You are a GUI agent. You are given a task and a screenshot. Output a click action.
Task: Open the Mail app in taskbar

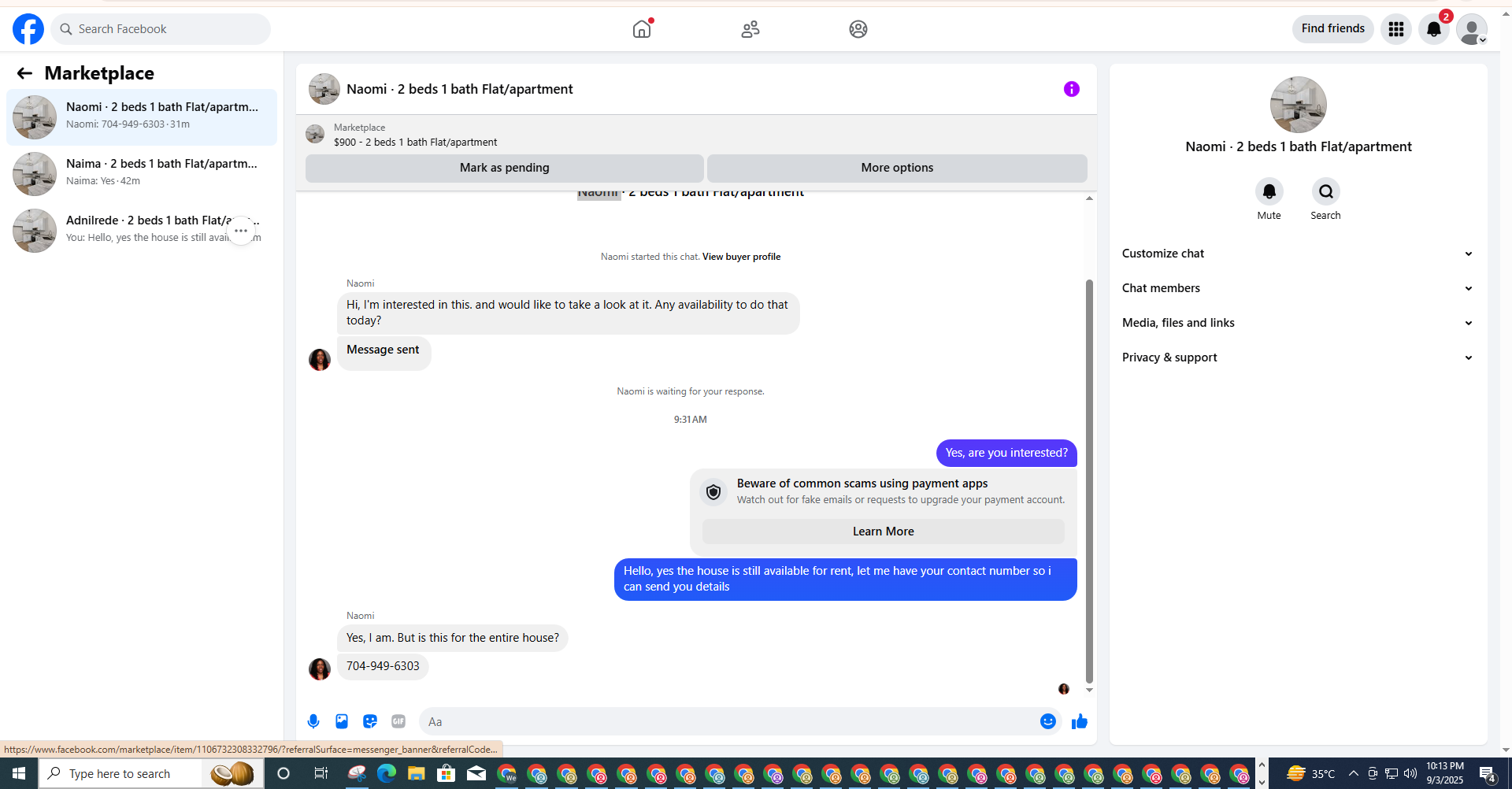(x=476, y=773)
